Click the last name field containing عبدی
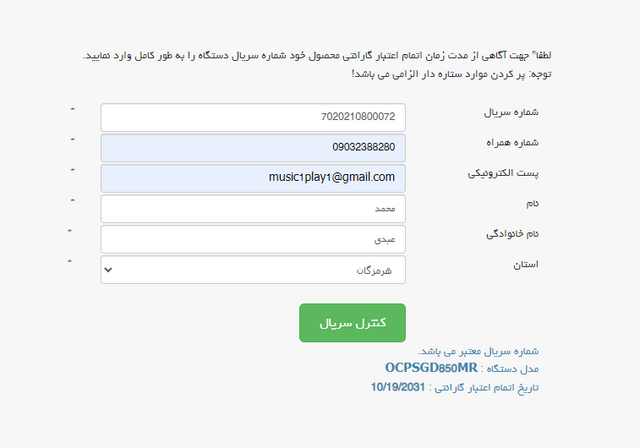The image size is (640, 448). (x=252, y=240)
